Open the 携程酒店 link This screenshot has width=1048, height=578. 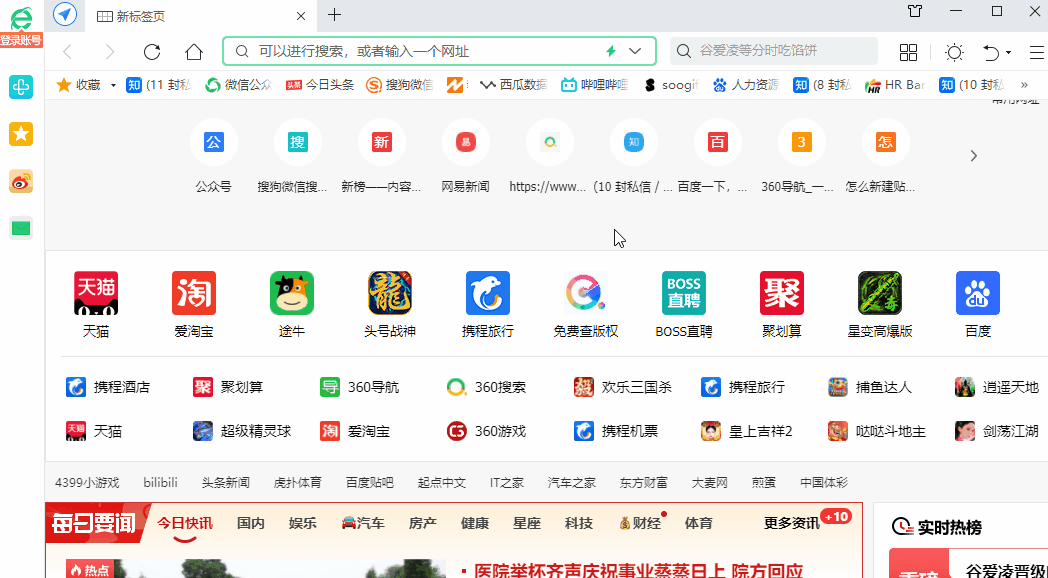(108, 387)
